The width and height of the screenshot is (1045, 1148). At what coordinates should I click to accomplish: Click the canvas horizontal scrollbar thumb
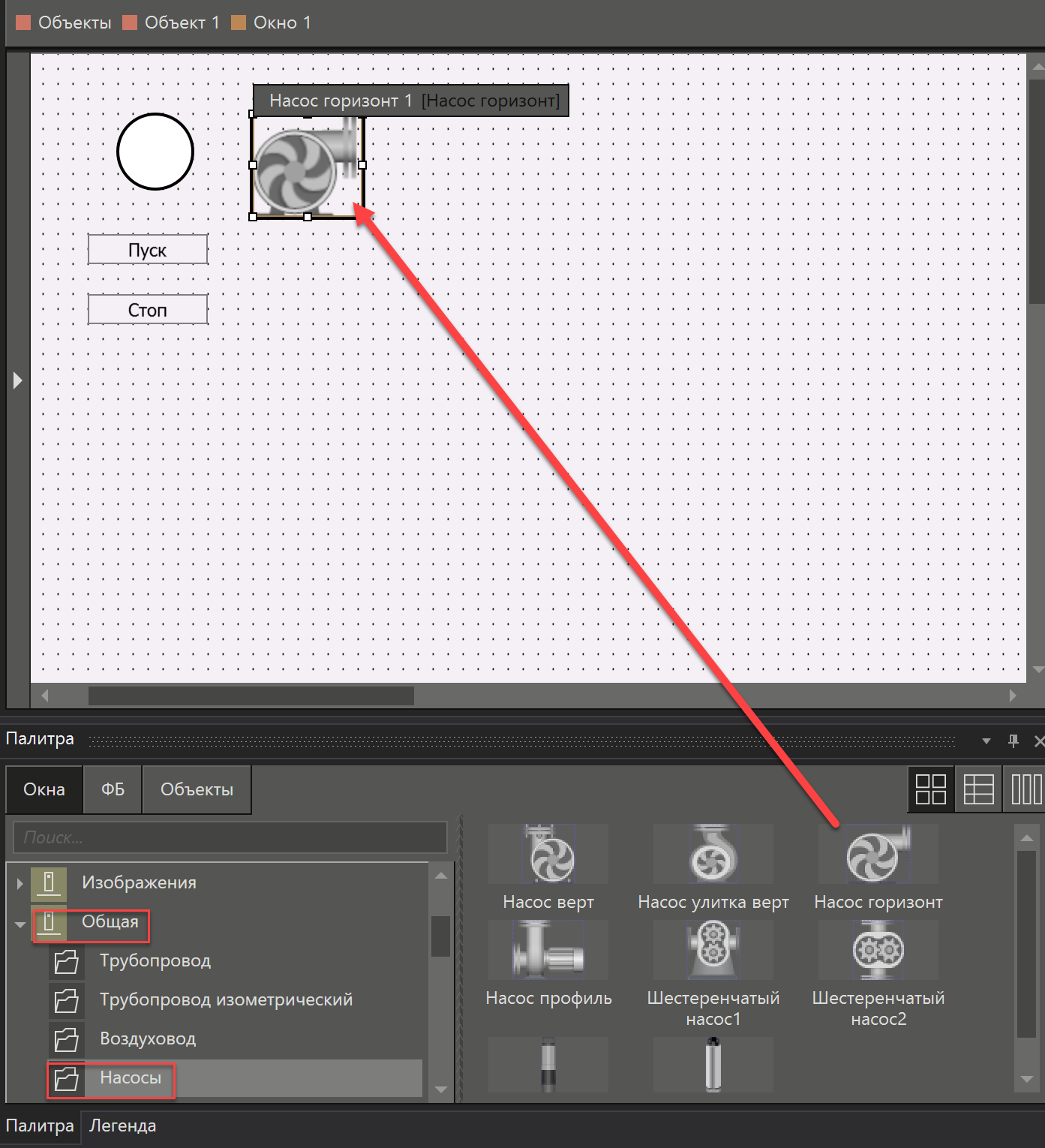(251, 696)
